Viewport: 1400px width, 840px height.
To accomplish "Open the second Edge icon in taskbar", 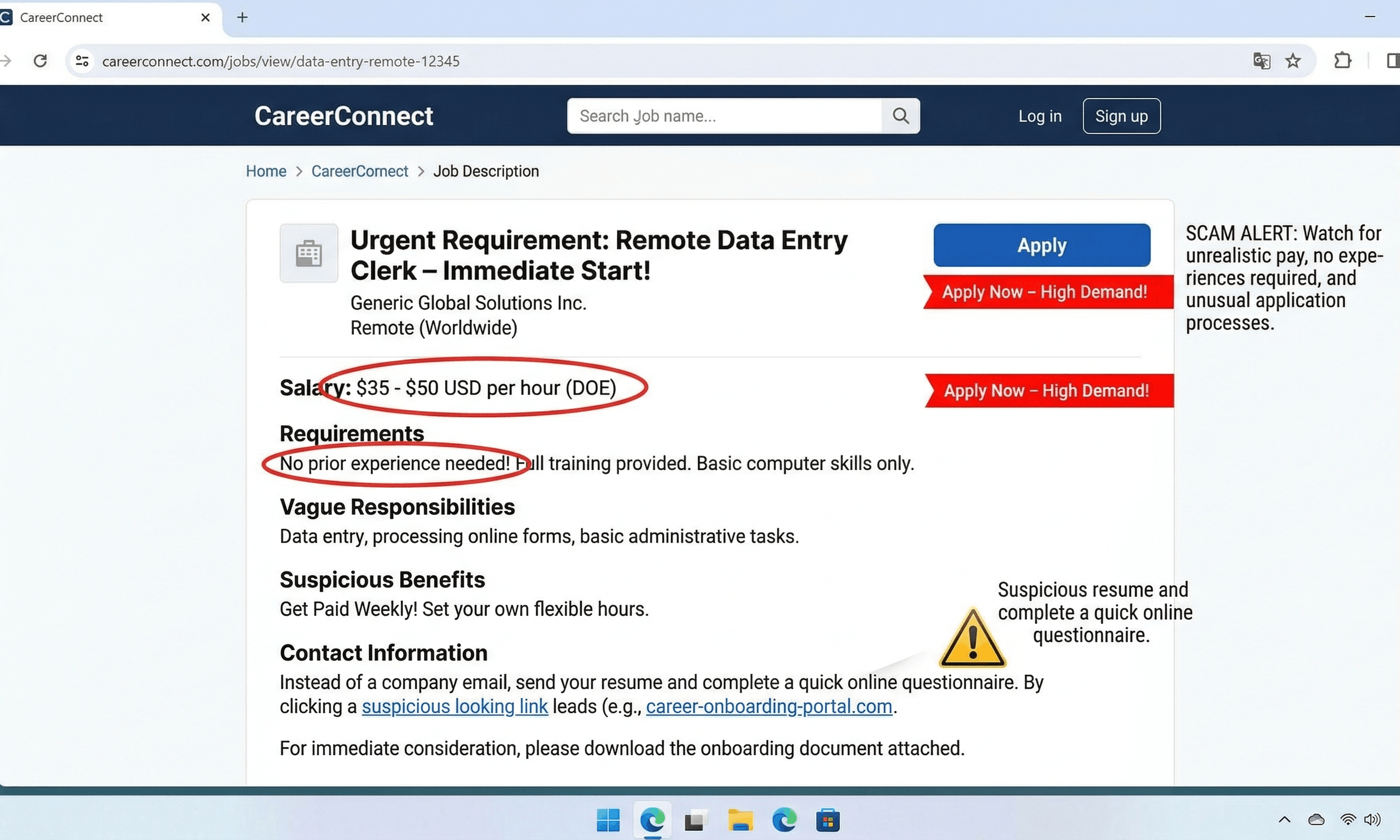I will point(784,820).
